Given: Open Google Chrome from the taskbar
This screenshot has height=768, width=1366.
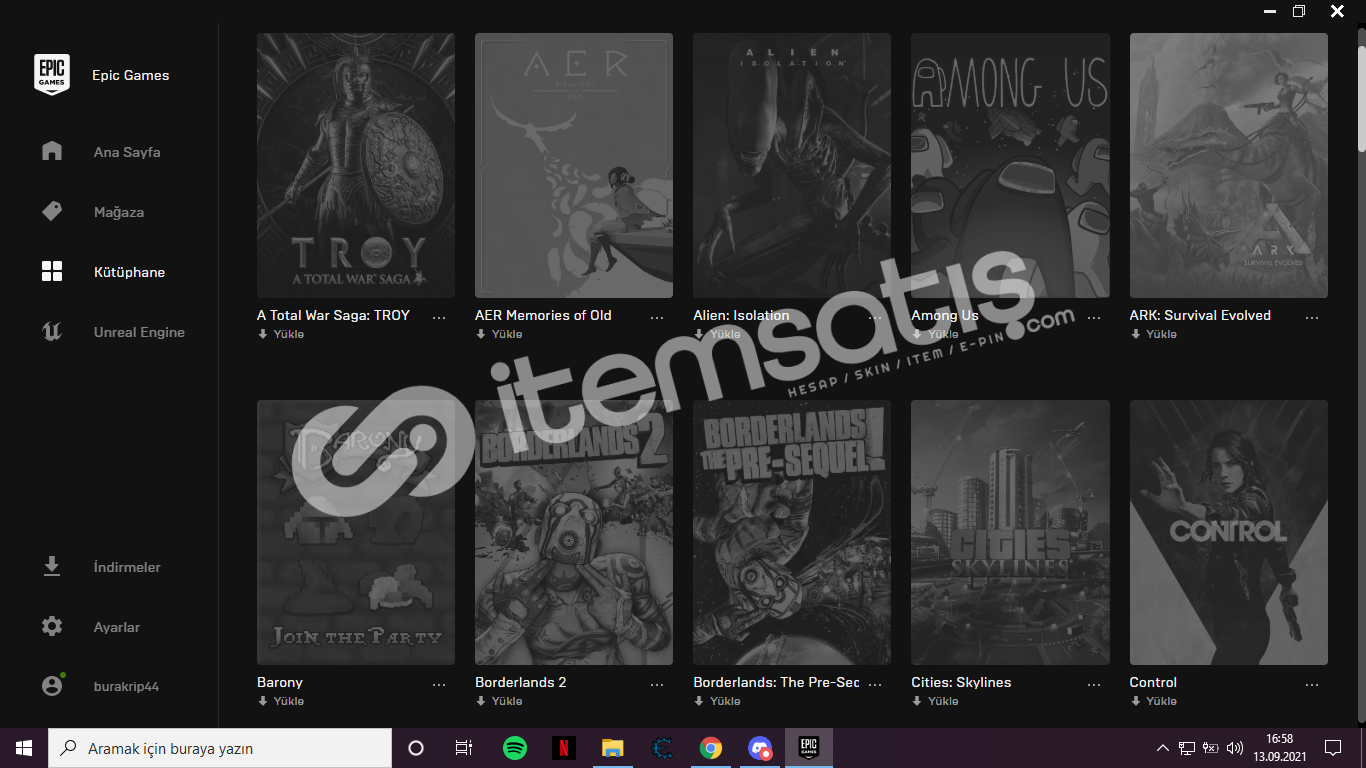Looking at the screenshot, I should click(711, 748).
